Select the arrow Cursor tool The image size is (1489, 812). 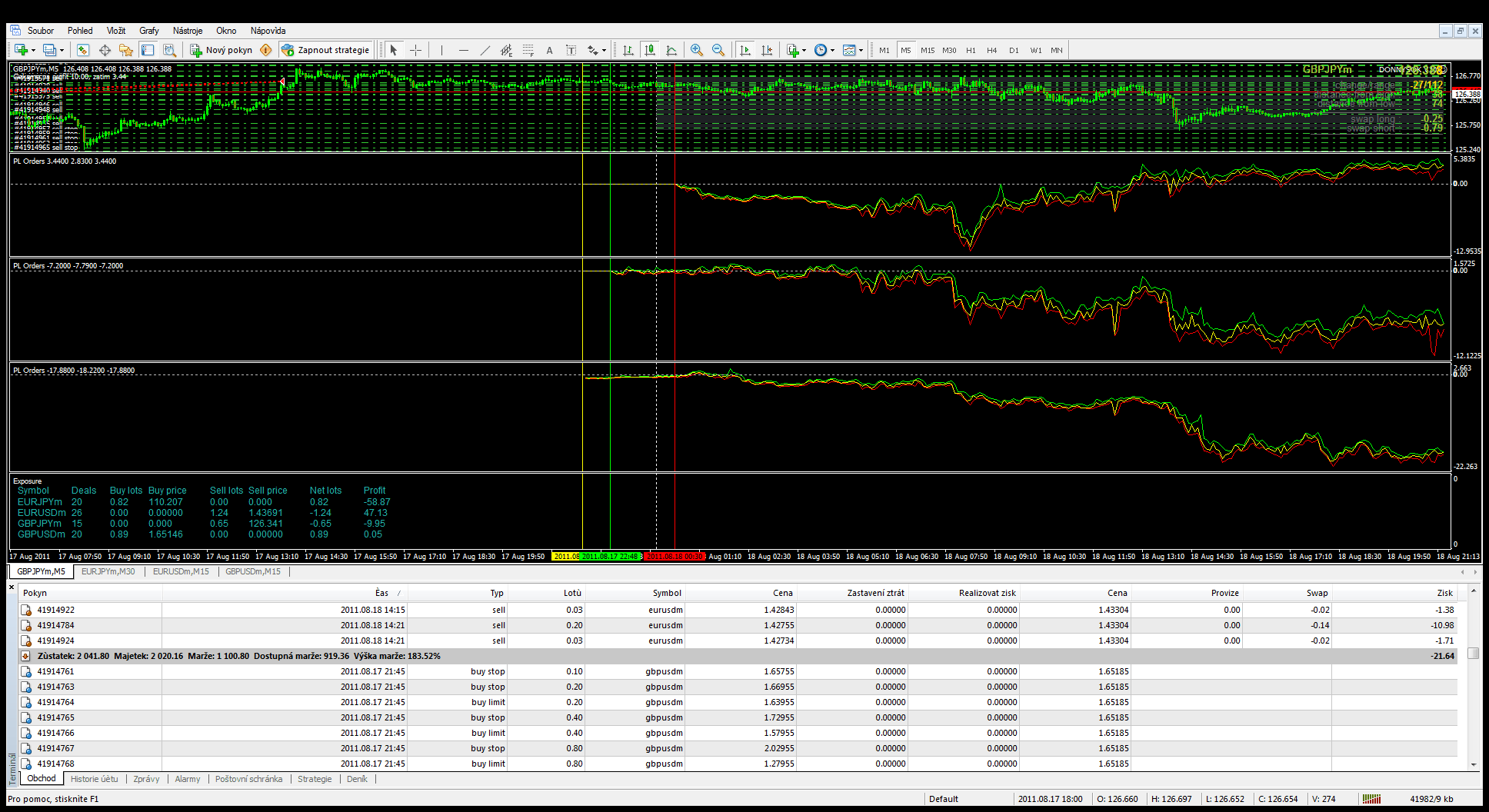click(393, 50)
